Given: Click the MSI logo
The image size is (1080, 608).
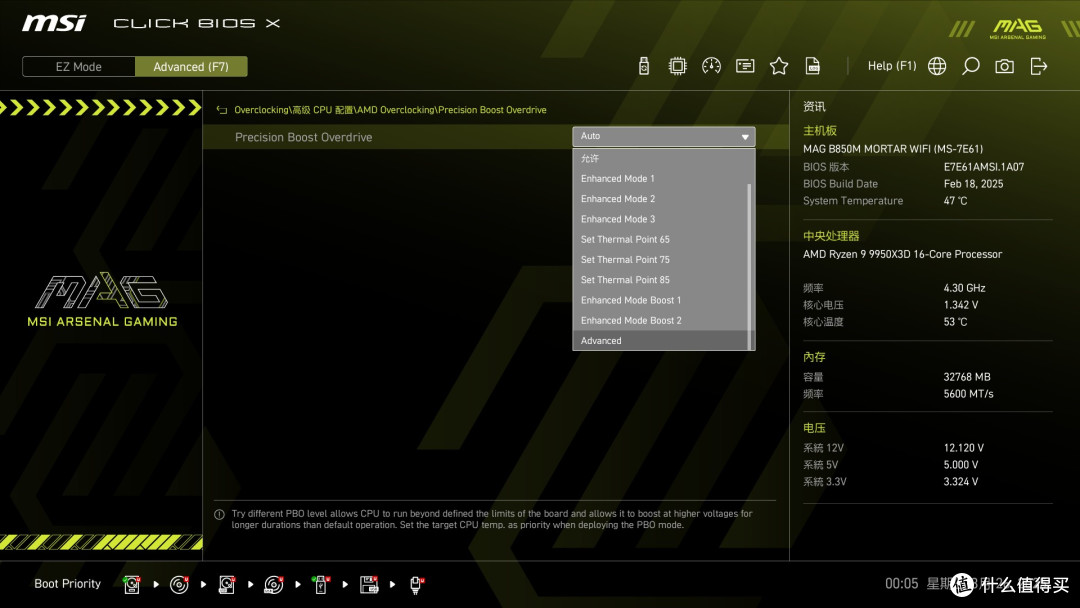Looking at the screenshot, I should coord(54,23).
